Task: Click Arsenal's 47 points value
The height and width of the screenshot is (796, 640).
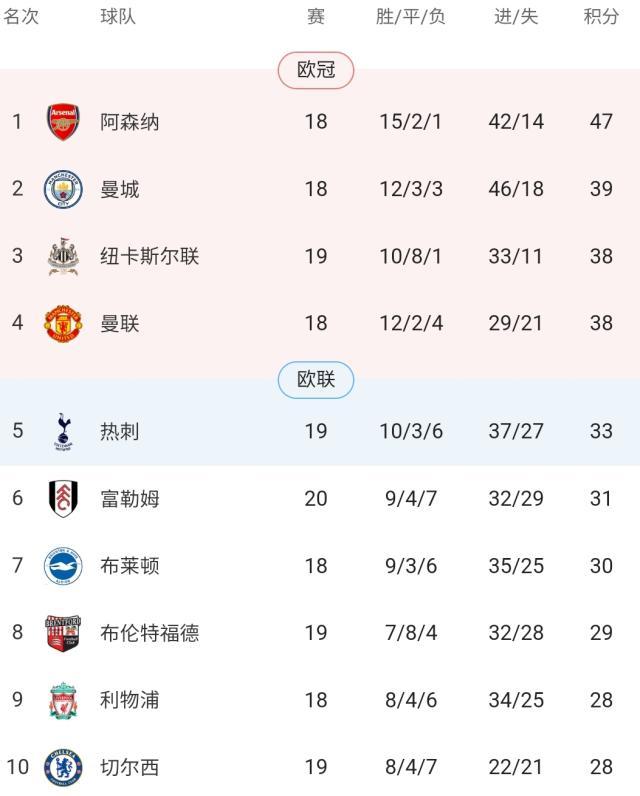Action: coord(601,122)
